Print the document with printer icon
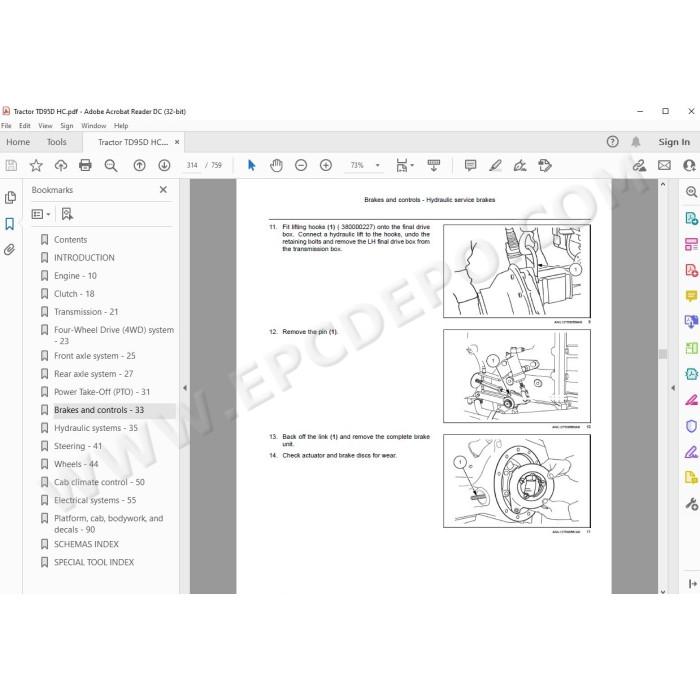 click(85, 166)
